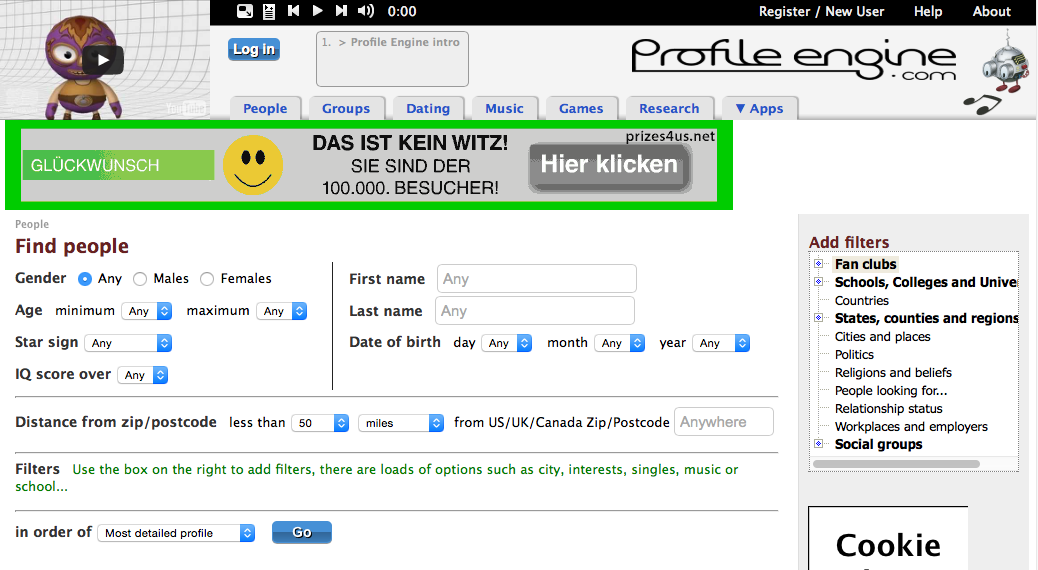
Task: Click the Log in button
Action: [x=254, y=49]
